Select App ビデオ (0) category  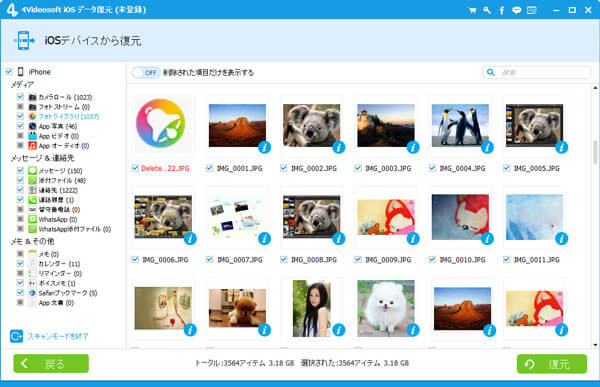[x=59, y=136]
